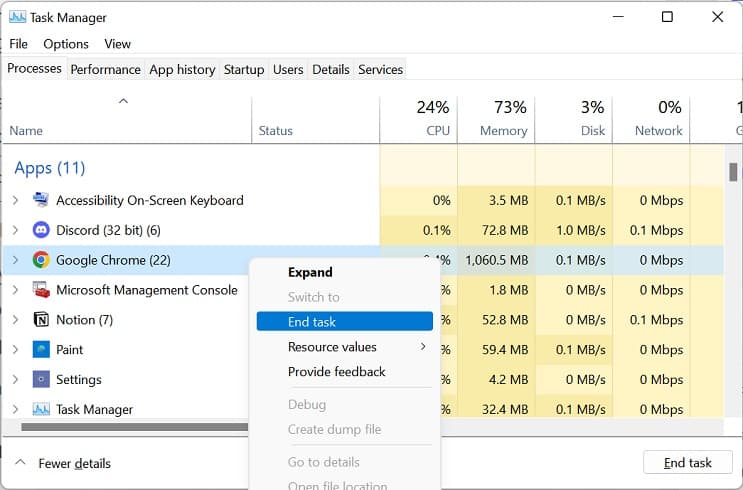The width and height of the screenshot is (743, 490).
Task: Choose End task in the context menu
Action: [x=344, y=321]
